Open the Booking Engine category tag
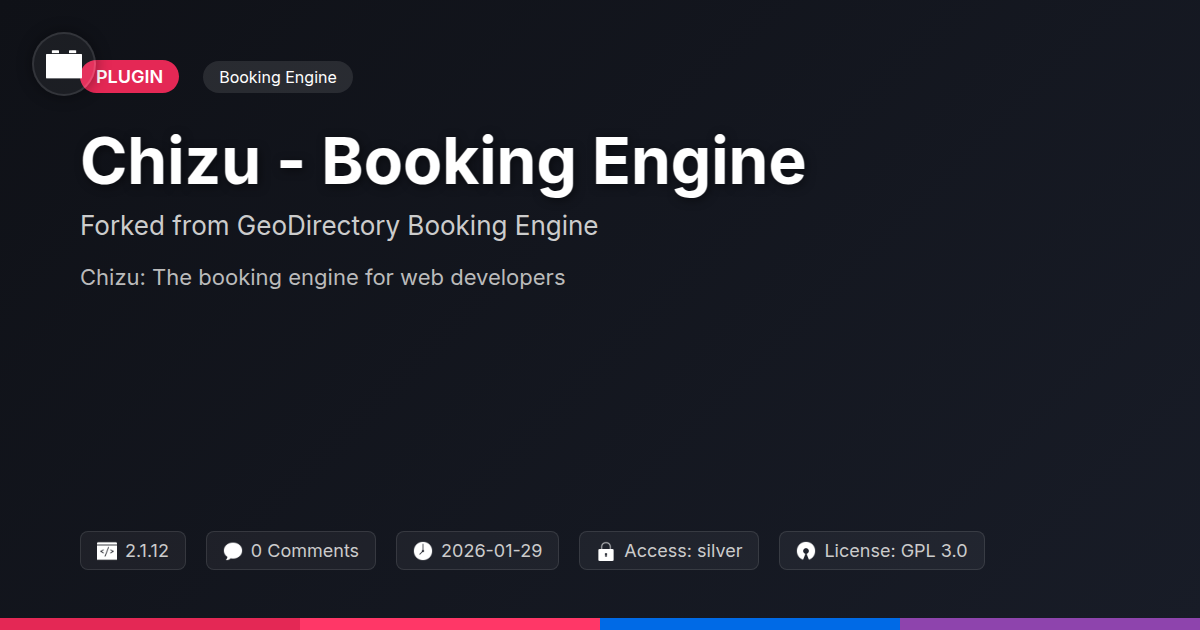 coord(278,77)
